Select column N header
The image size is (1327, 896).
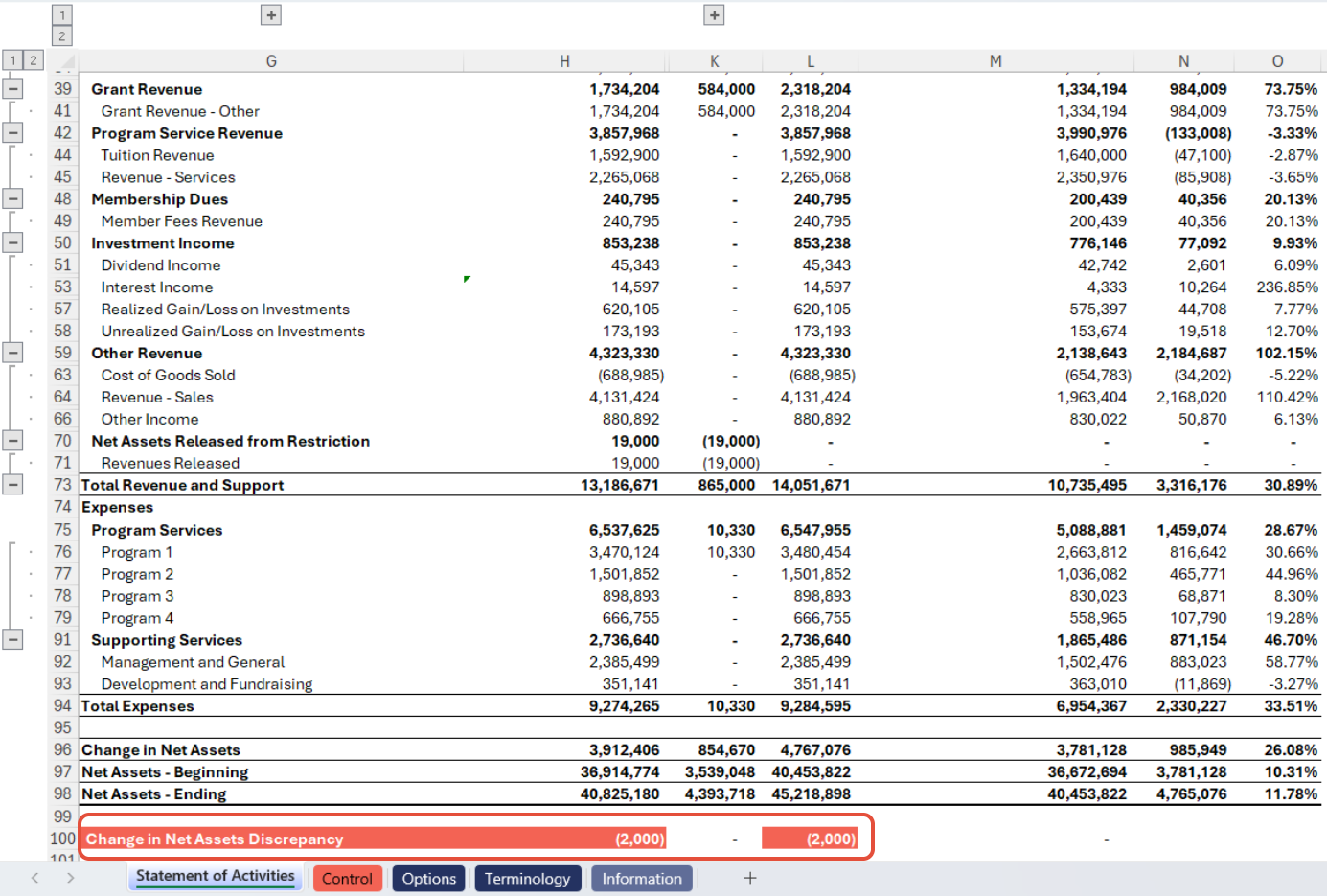[x=1184, y=61]
